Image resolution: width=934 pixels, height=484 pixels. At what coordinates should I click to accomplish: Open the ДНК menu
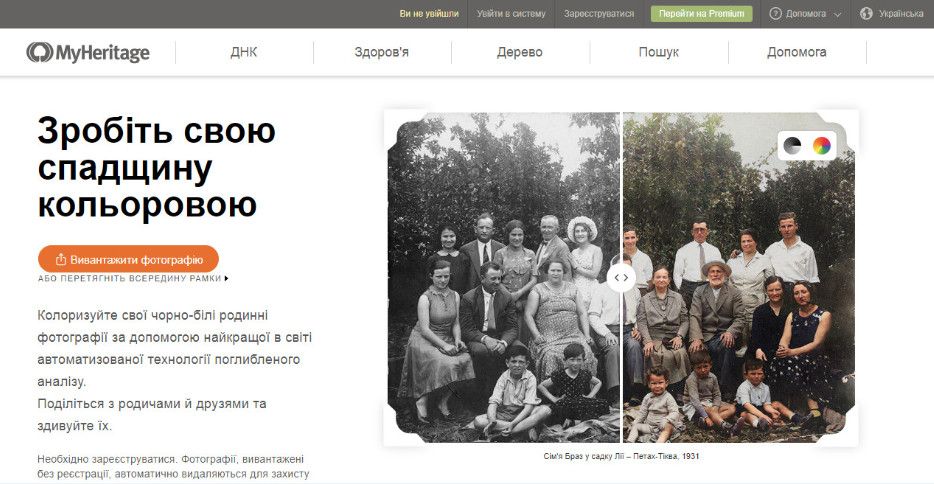click(244, 52)
